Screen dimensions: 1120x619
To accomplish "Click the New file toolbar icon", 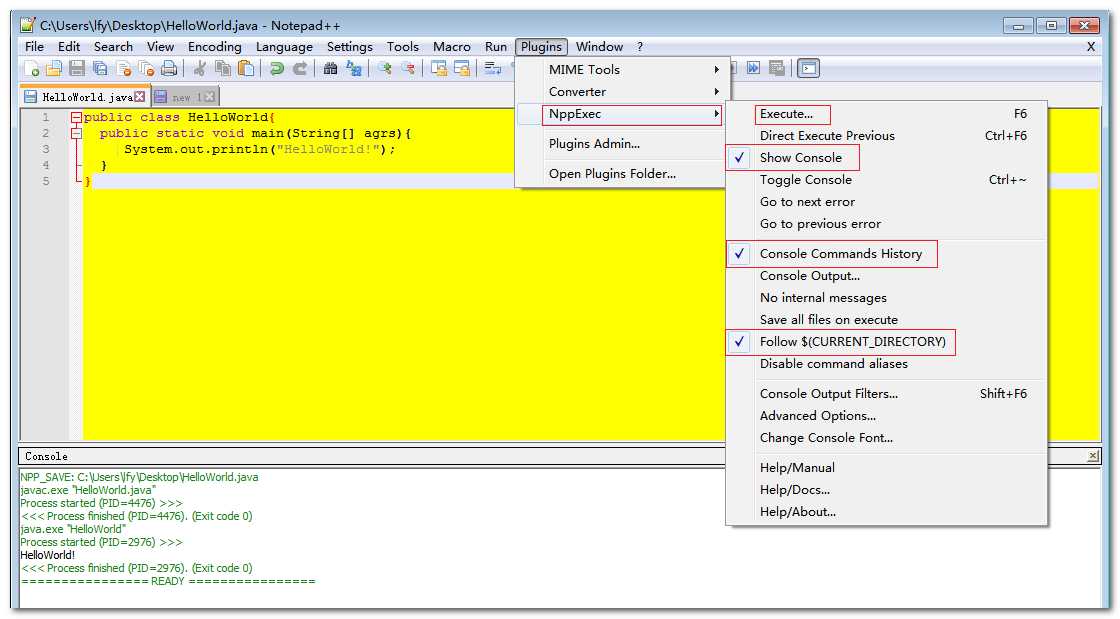I will pyautogui.click(x=33, y=69).
